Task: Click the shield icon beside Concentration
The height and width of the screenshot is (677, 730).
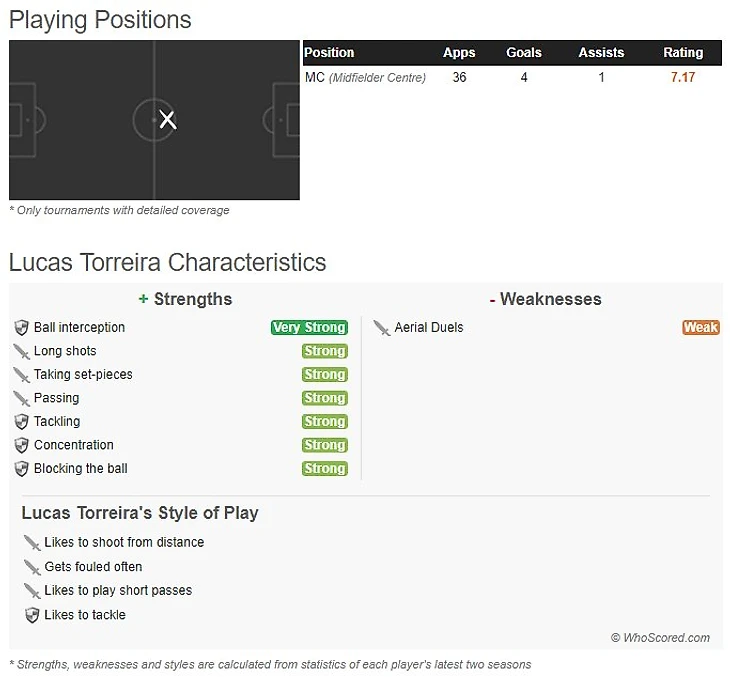Action: [x=22, y=445]
